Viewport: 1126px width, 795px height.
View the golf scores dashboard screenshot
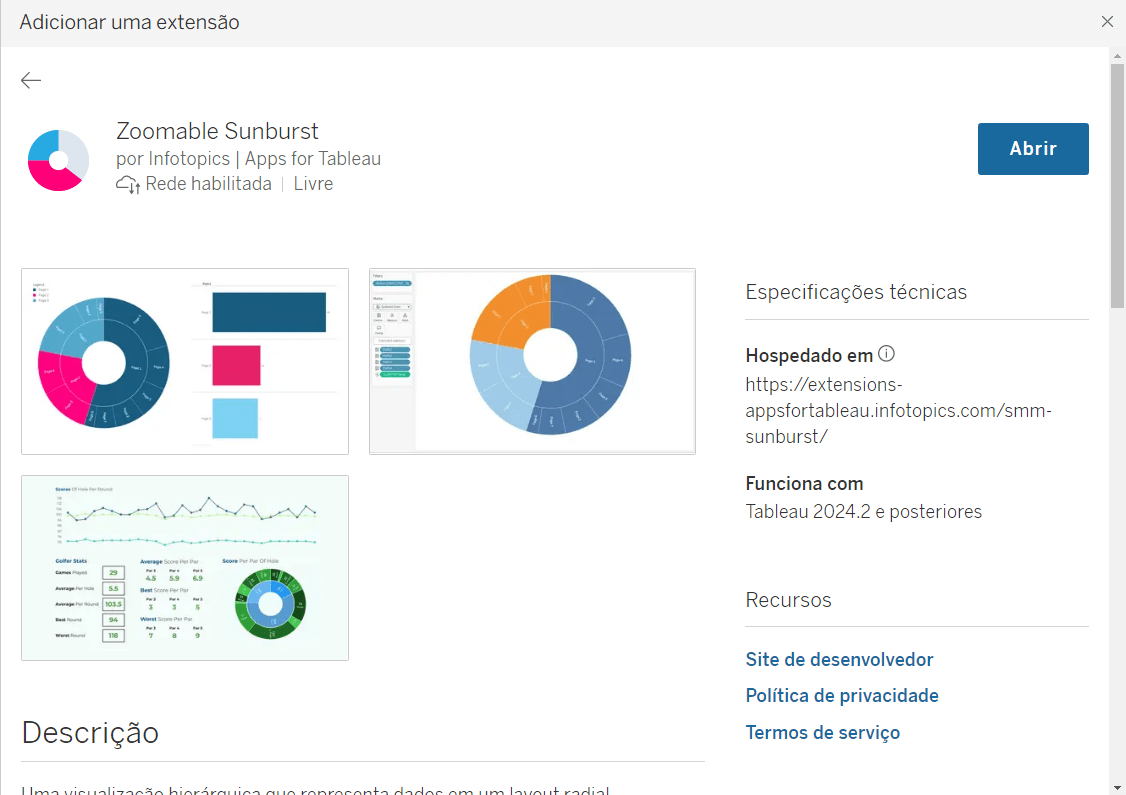point(185,568)
